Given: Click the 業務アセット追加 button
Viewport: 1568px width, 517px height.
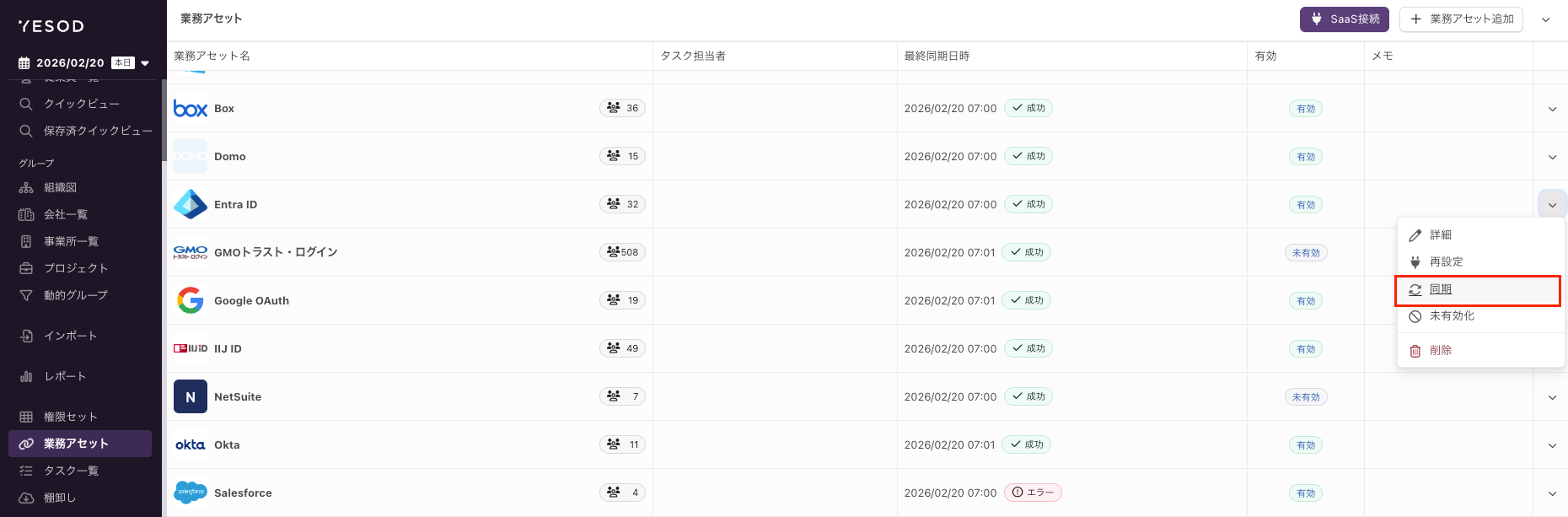Looking at the screenshot, I should pos(1461,19).
